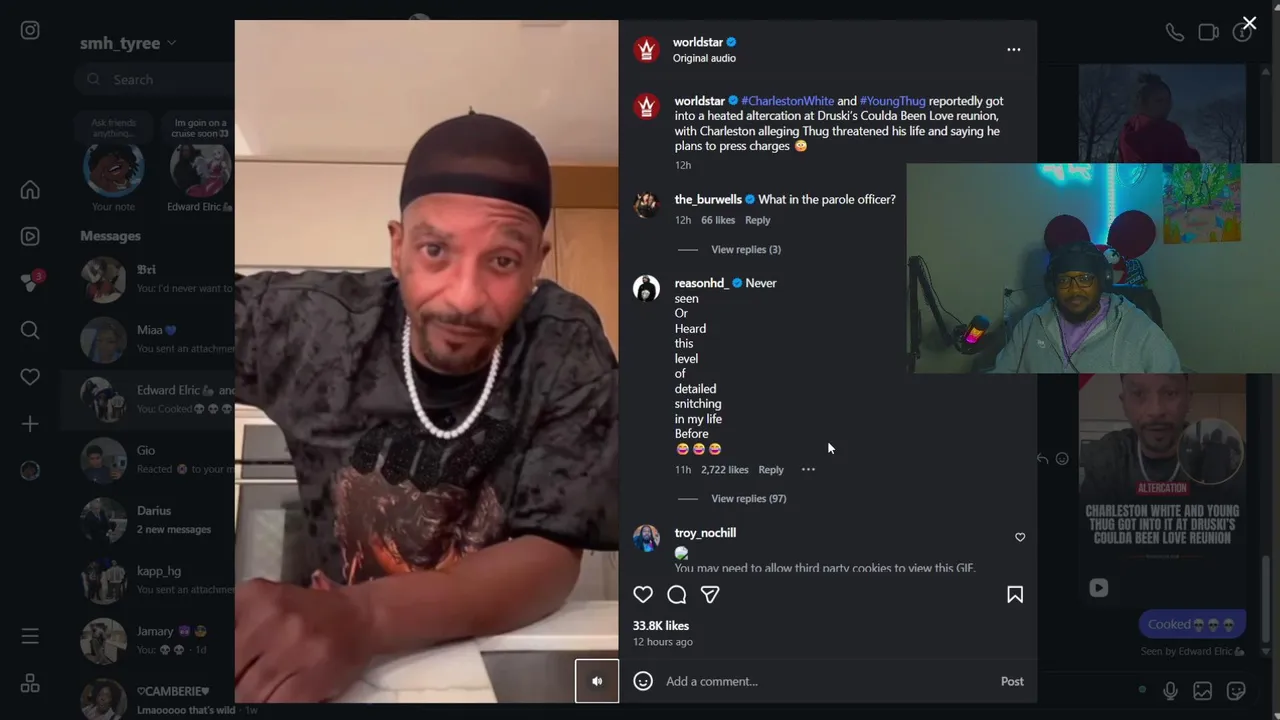
Task: Click the #CharlestonWhite hashtag link
Action: point(787,101)
